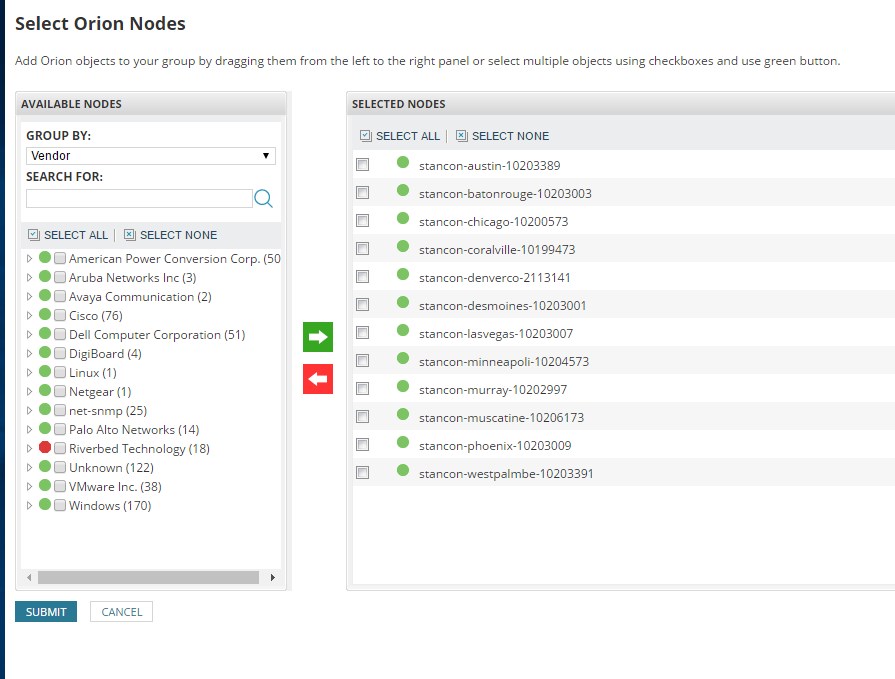Click green status dot beside stancon-austin-10203389
This screenshot has height=679, width=895.
pyautogui.click(x=403, y=163)
